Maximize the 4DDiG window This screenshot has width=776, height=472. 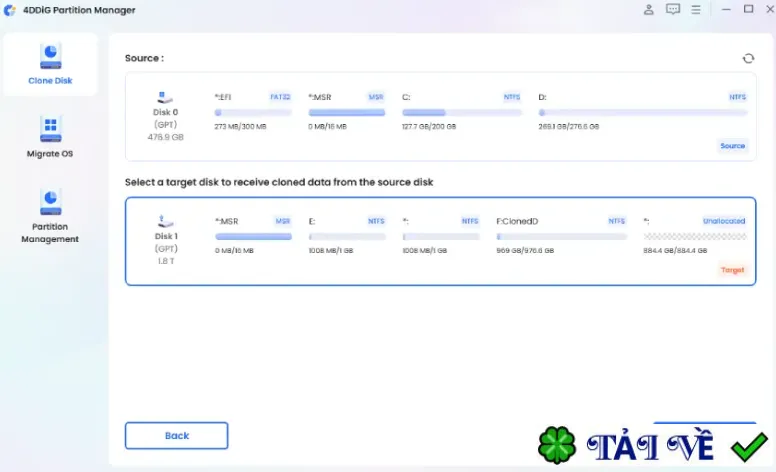[748, 9]
